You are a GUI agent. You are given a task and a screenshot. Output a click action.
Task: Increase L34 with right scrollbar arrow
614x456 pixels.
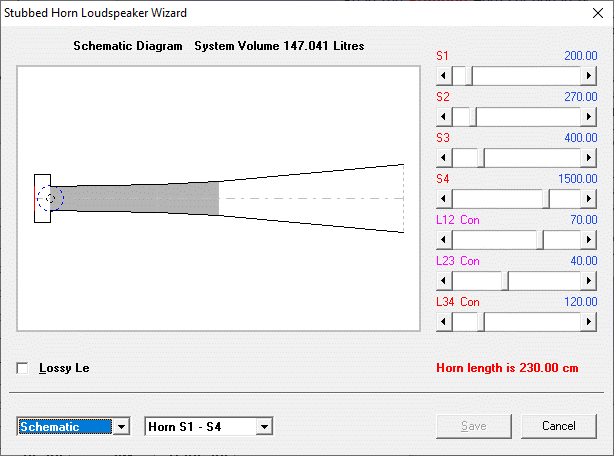click(x=589, y=322)
